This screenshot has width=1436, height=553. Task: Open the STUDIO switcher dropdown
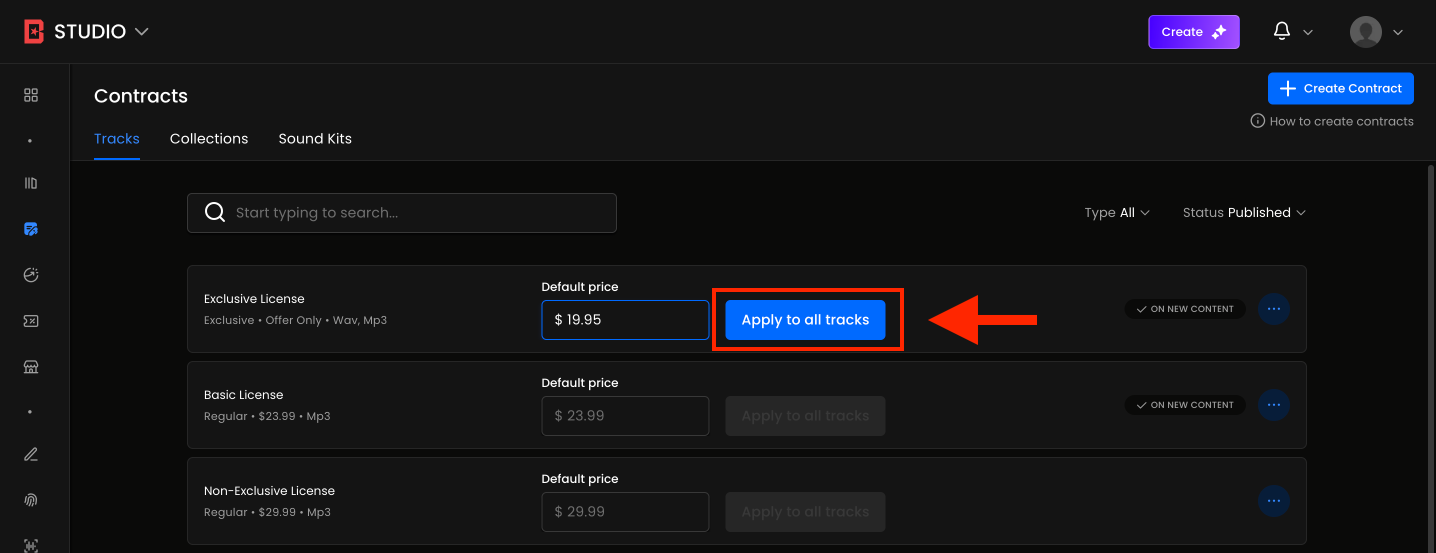[87, 32]
